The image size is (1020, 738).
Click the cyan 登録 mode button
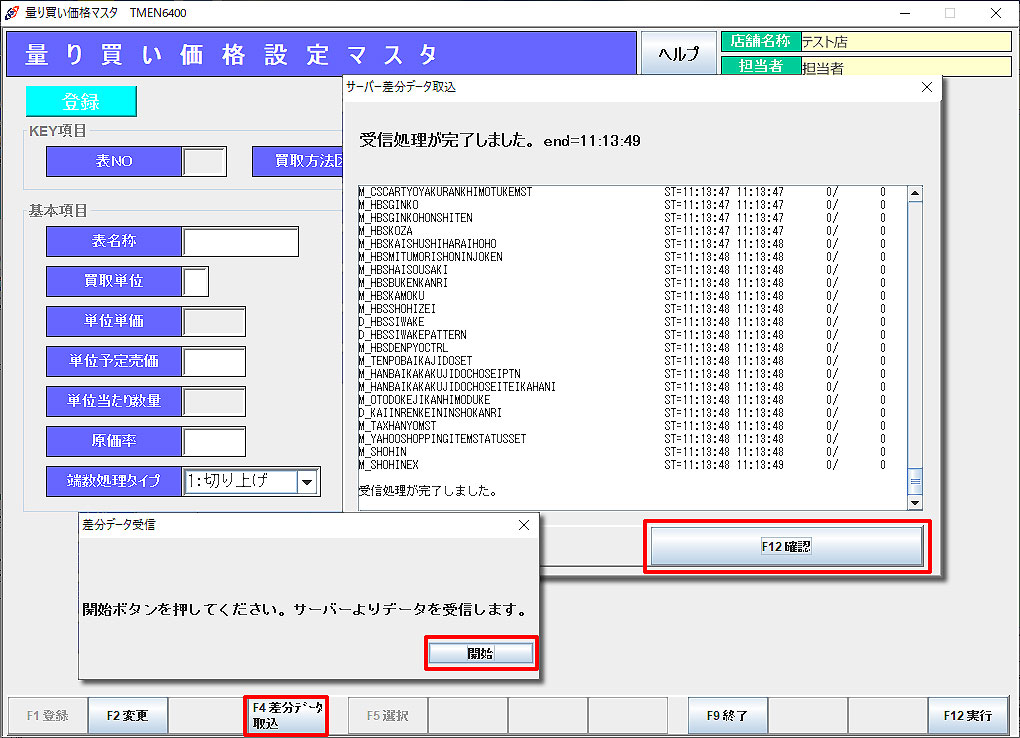point(81,102)
